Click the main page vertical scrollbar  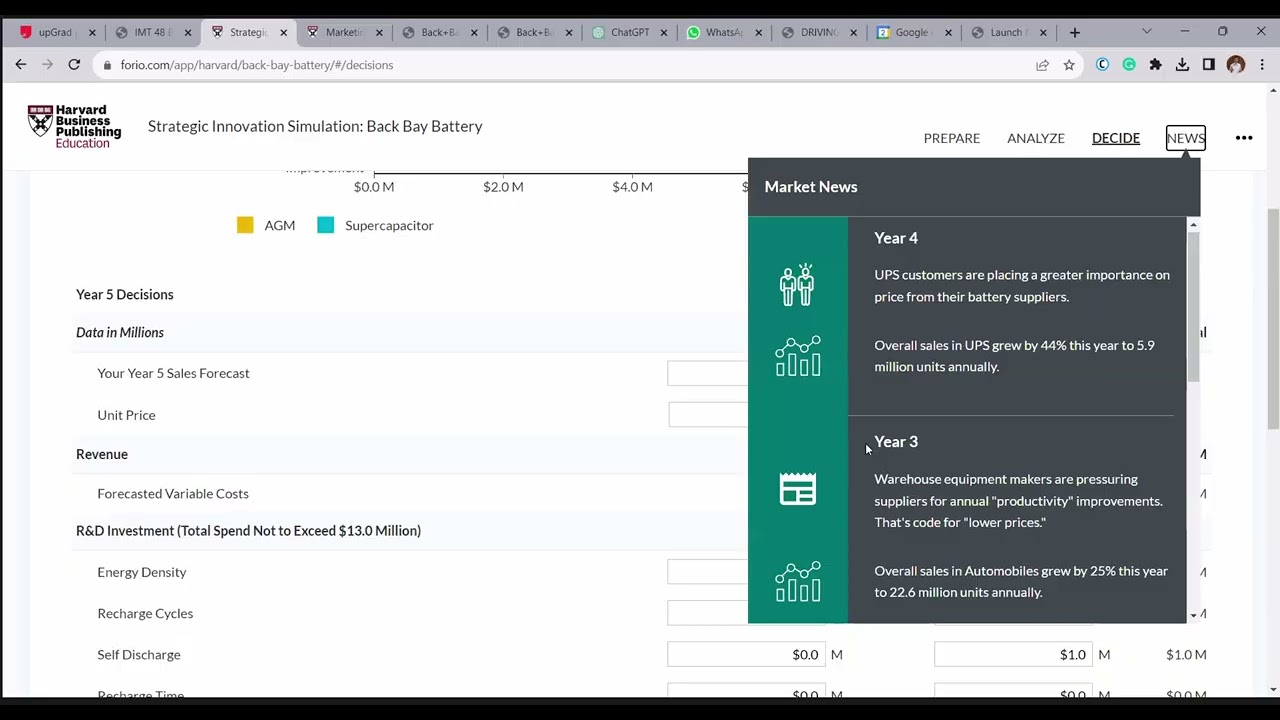click(1272, 320)
